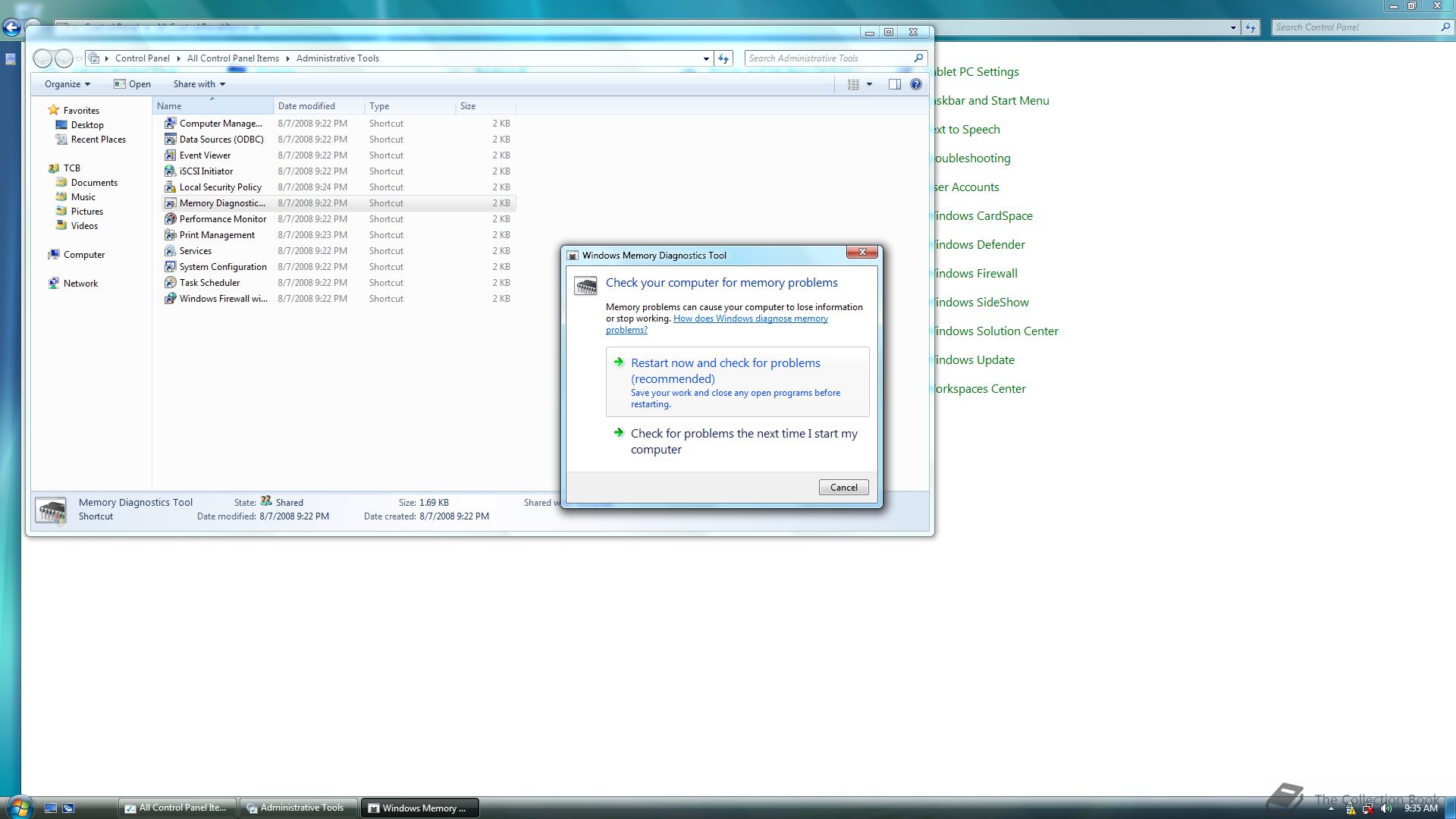Expand the change view options arrow
This screenshot has width=1456, height=819.
(870, 84)
